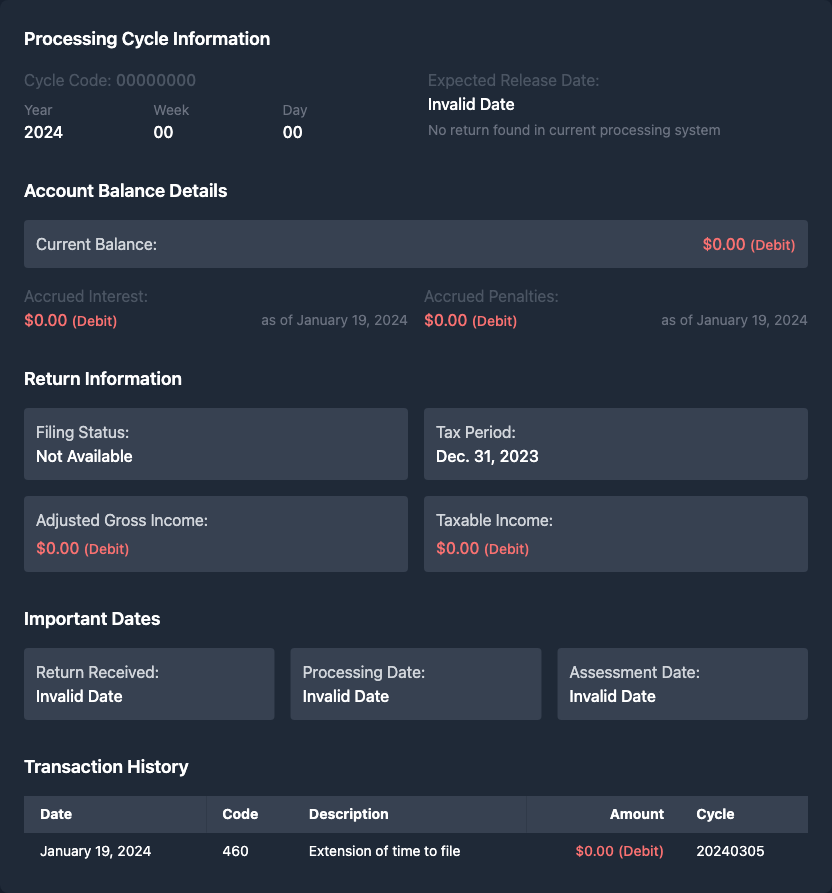
Task: Sort by Amount column header
Action: (637, 814)
